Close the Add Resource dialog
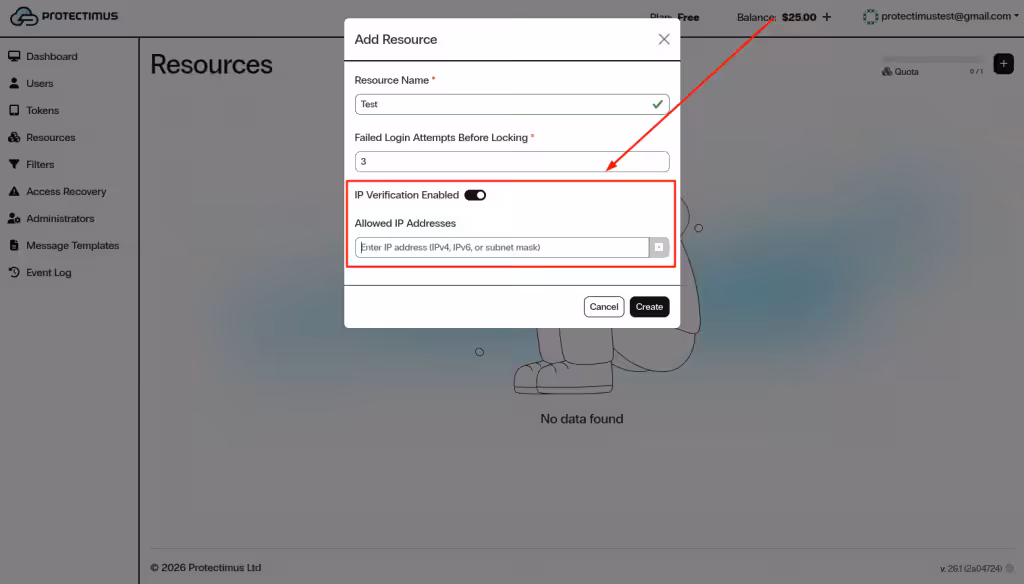Viewport: 1024px width, 584px height. (x=664, y=39)
